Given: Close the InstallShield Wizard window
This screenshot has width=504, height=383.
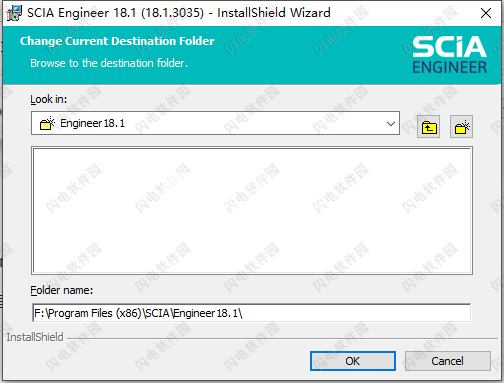Looking at the screenshot, I should pos(486,13).
